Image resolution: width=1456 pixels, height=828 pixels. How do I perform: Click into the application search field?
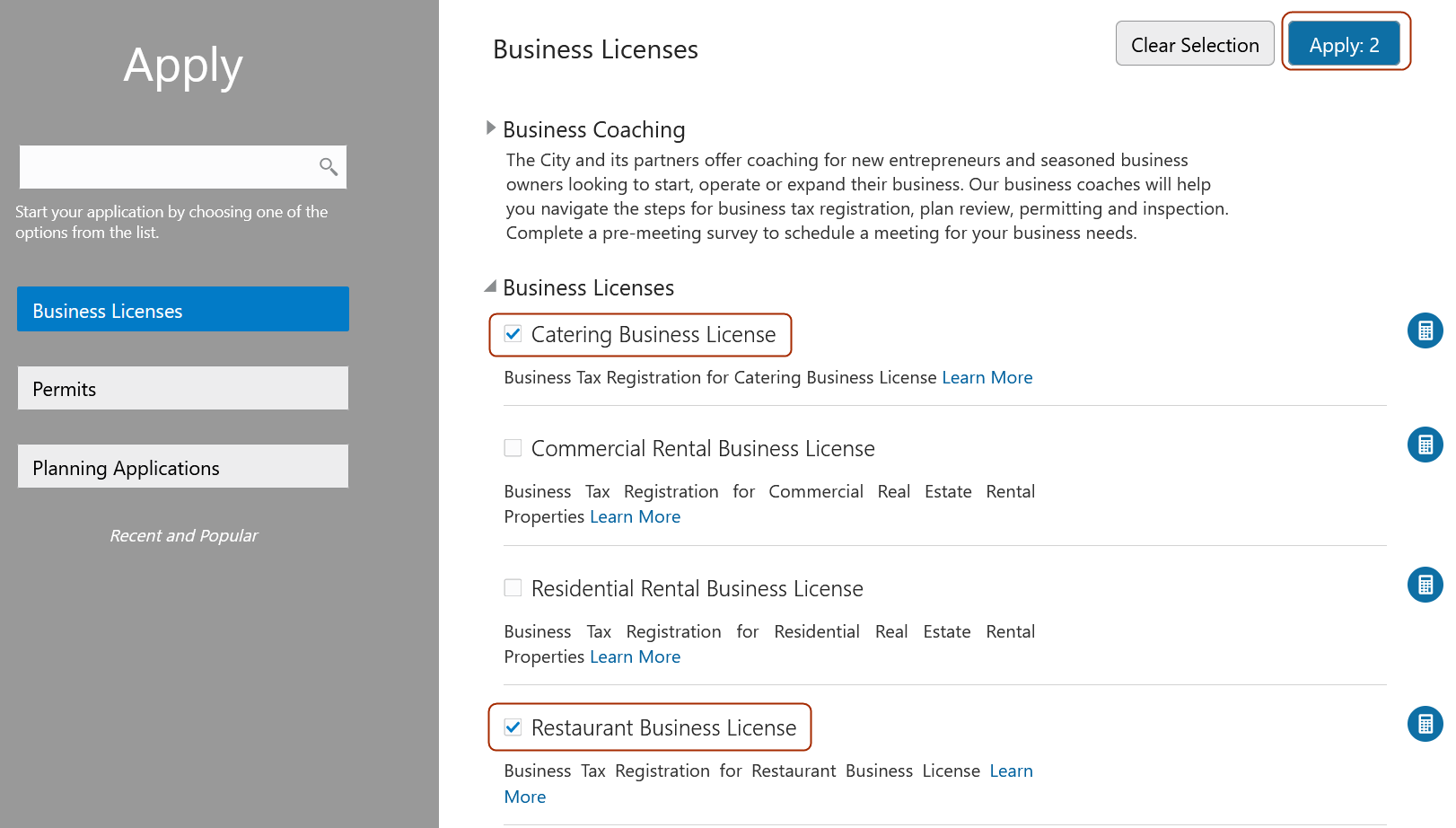(166, 167)
